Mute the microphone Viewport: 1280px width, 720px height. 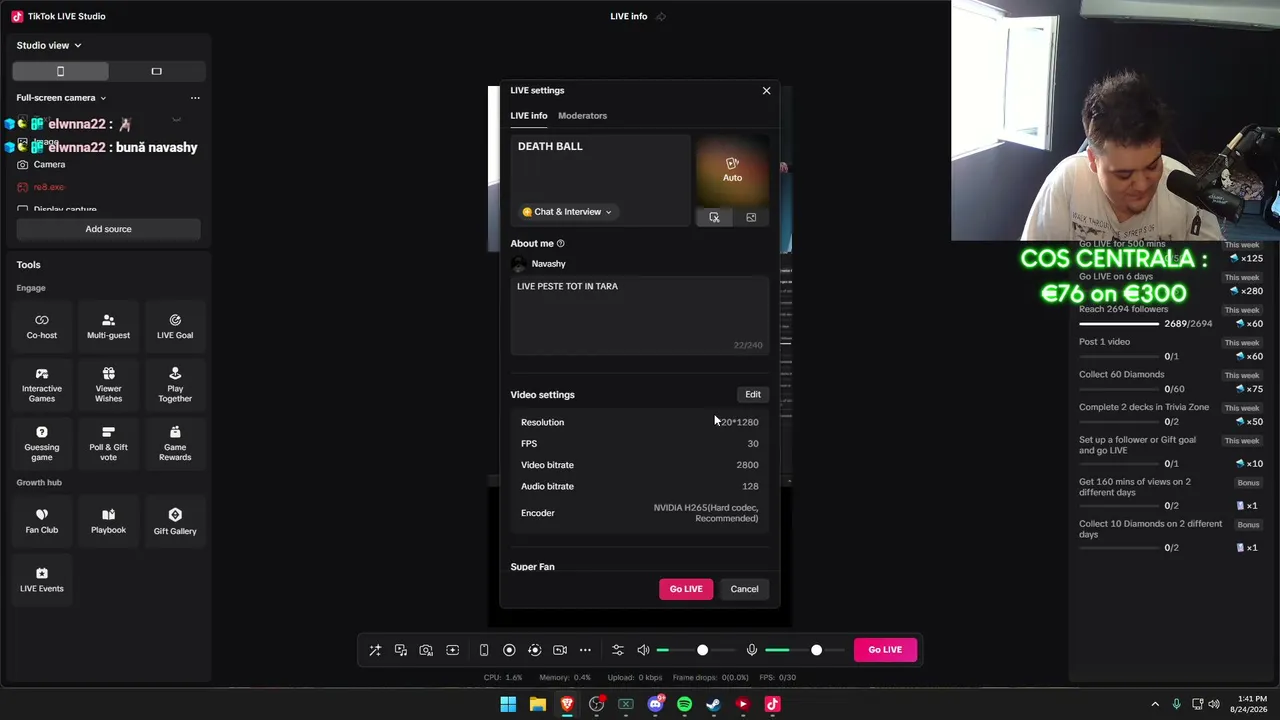coord(752,650)
